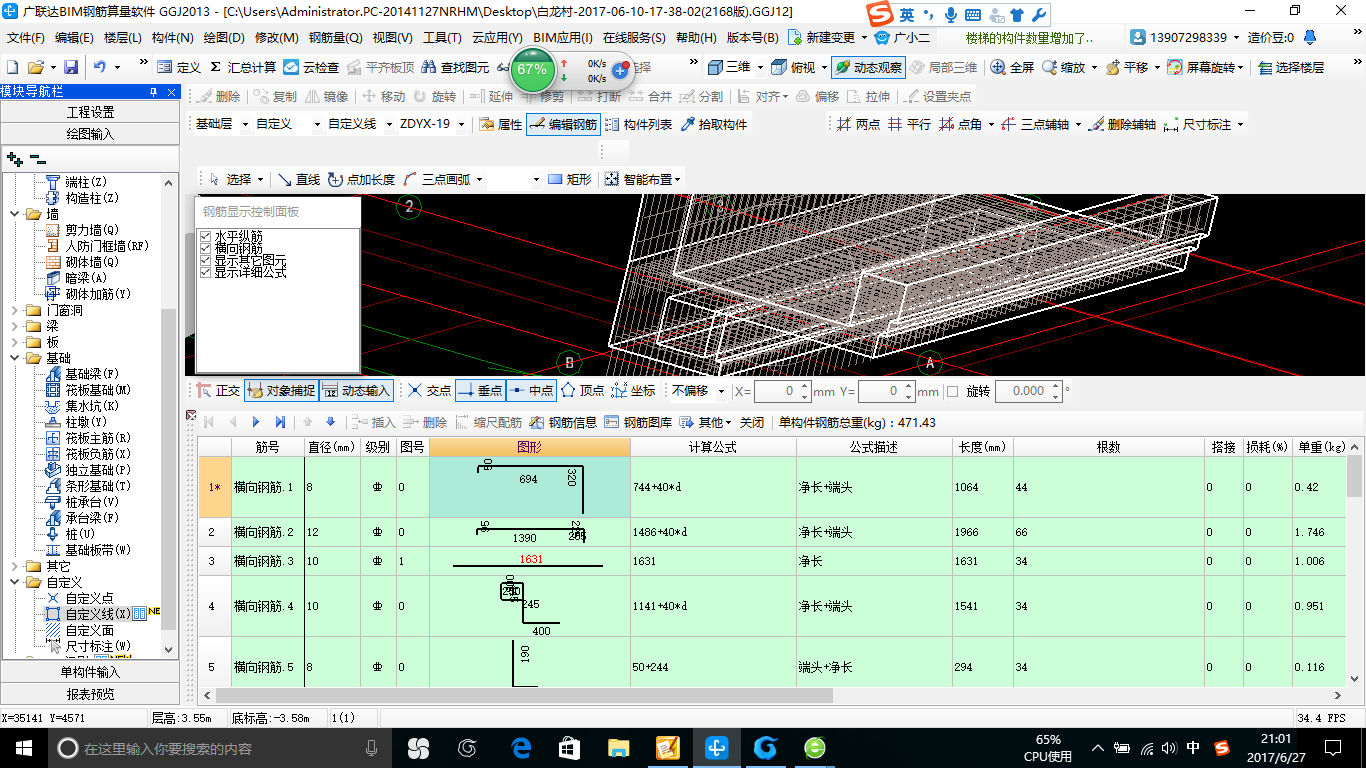The image size is (1366, 768).
Task: Open 构件列表 component list
Action: (x=638, y=125)
